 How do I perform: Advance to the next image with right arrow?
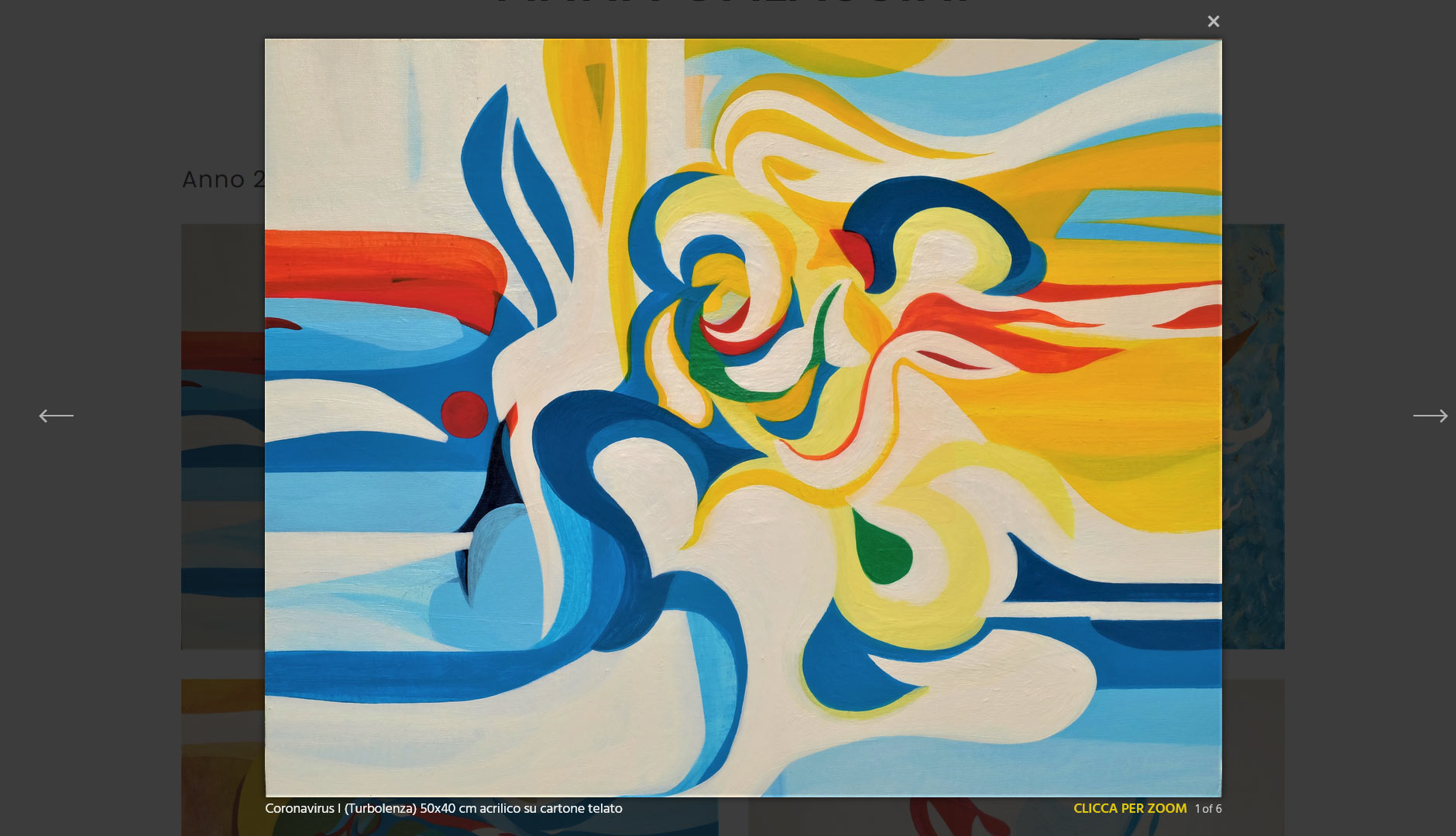coord(1430,416)
